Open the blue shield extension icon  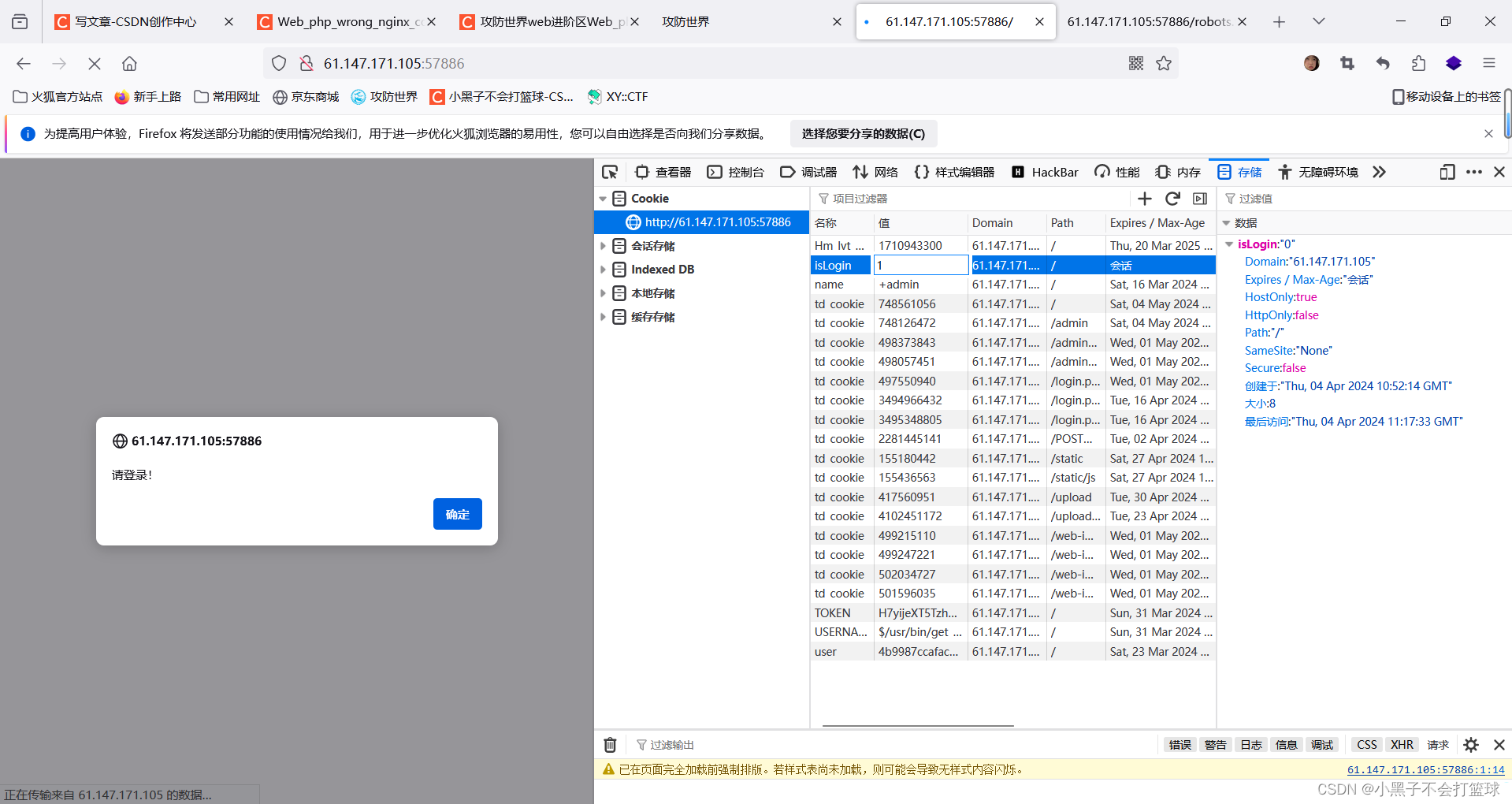[x=1453, y=63]
